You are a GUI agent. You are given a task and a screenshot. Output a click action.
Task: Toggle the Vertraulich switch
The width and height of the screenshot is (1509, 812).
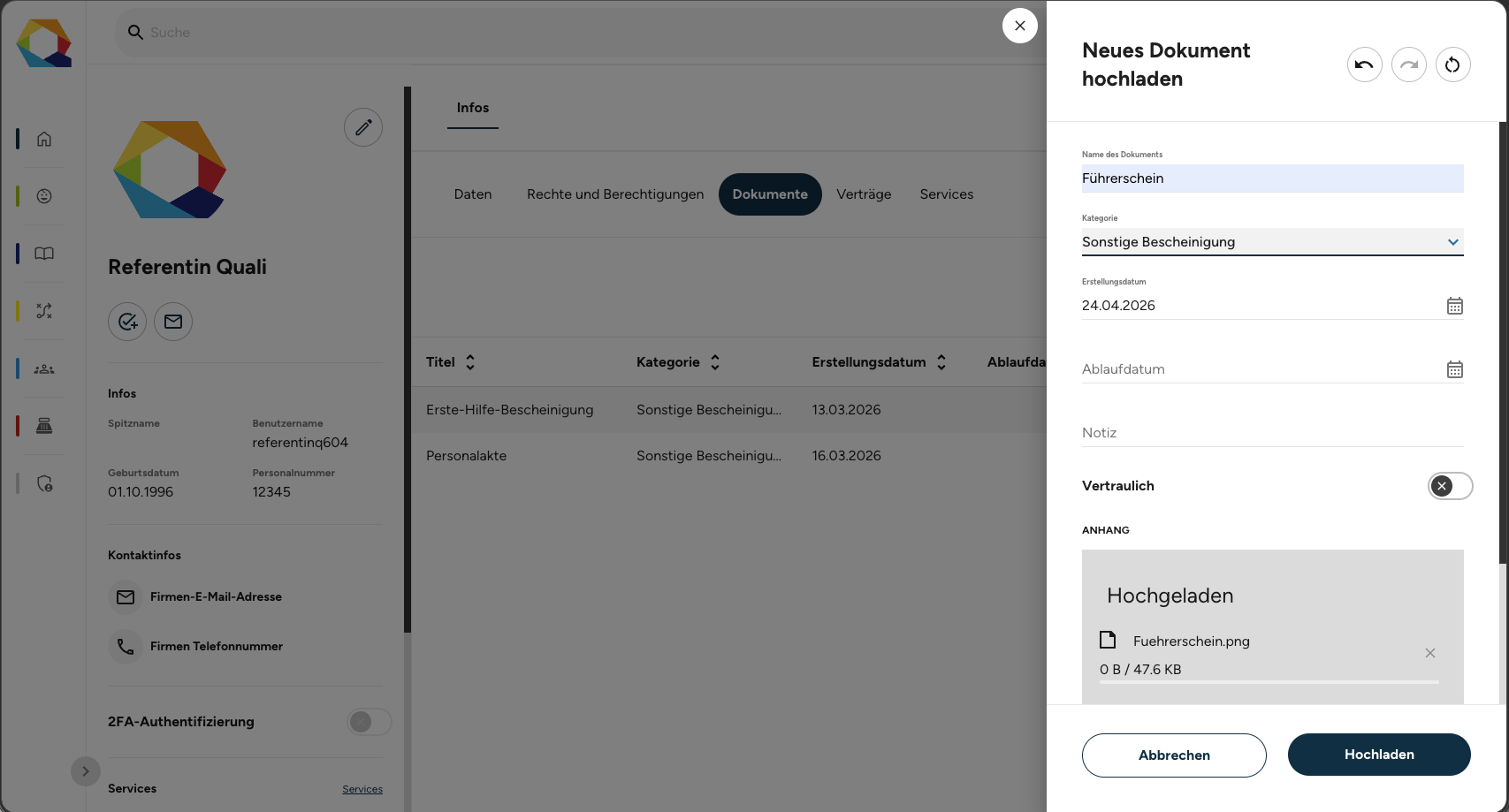(1450, 486)
